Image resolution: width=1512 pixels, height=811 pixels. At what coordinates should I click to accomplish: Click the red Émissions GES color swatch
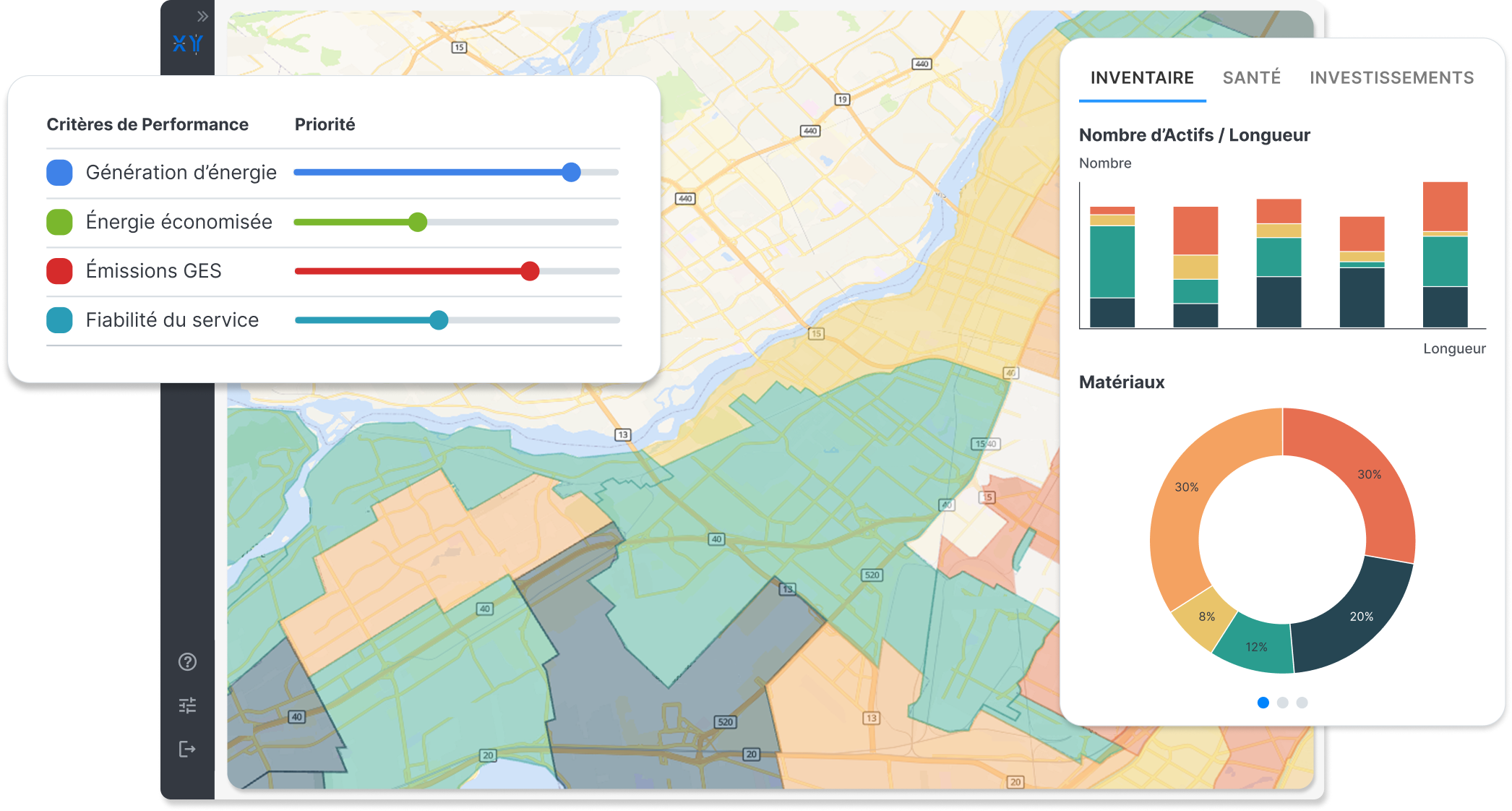tap(59, 271)
